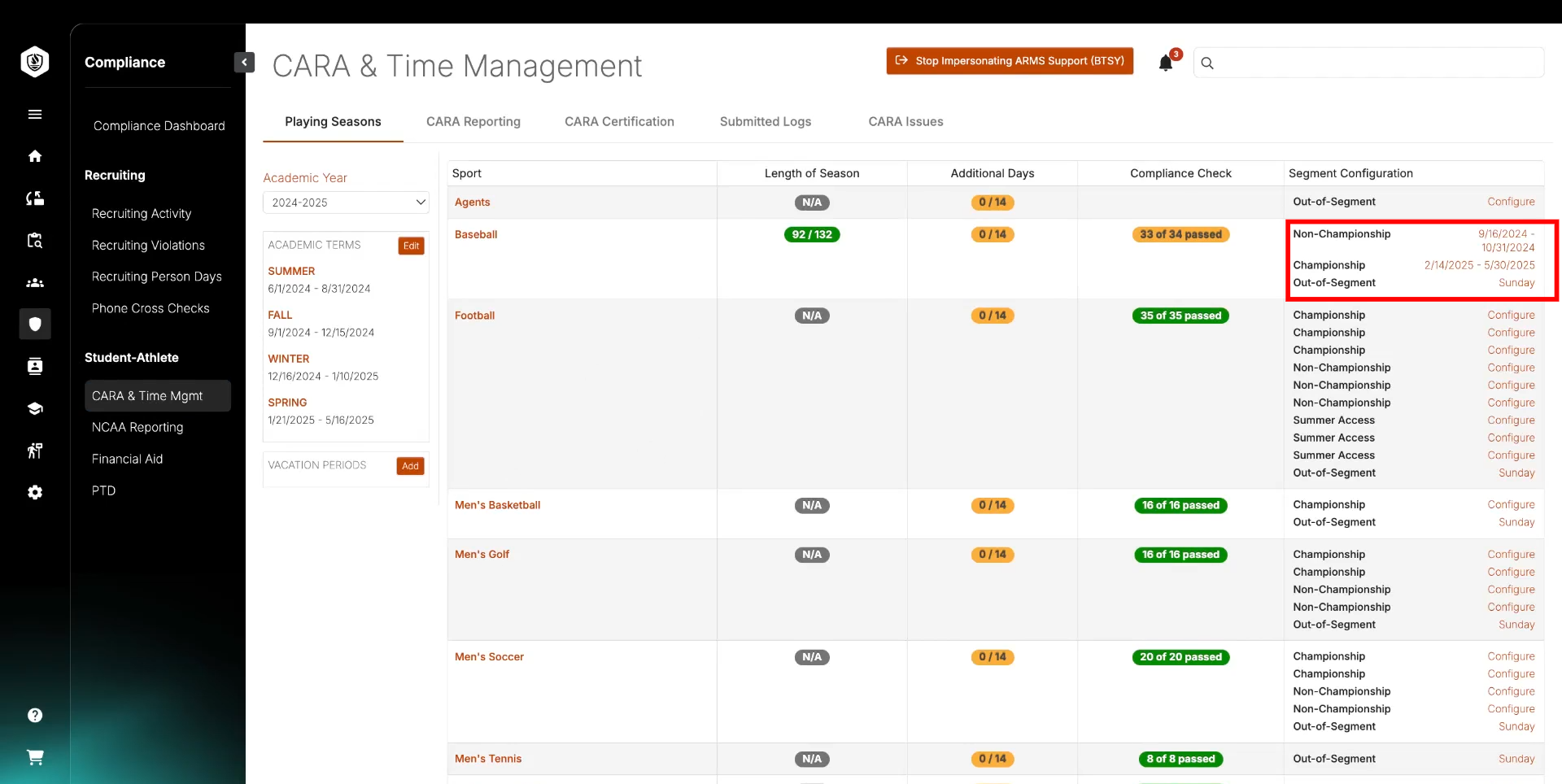1562x784 pixels.
Task: Open the hamburger menu icon
Action: tap(35, 115)
